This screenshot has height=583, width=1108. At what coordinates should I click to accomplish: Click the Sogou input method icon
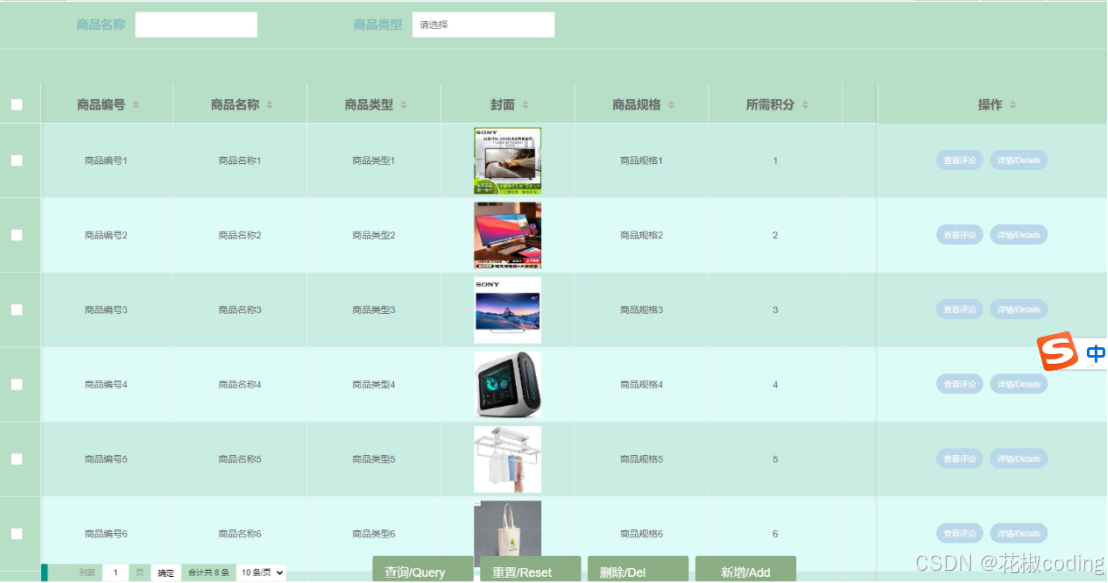(1057, 352)
